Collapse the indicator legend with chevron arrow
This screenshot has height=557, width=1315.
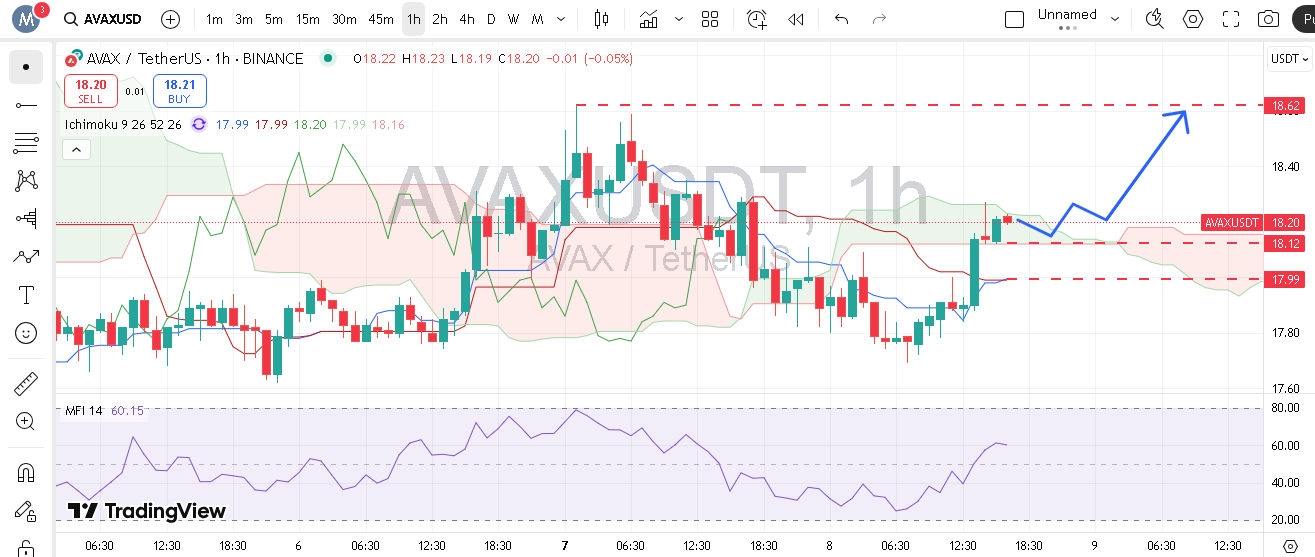(x=76, y=149)
